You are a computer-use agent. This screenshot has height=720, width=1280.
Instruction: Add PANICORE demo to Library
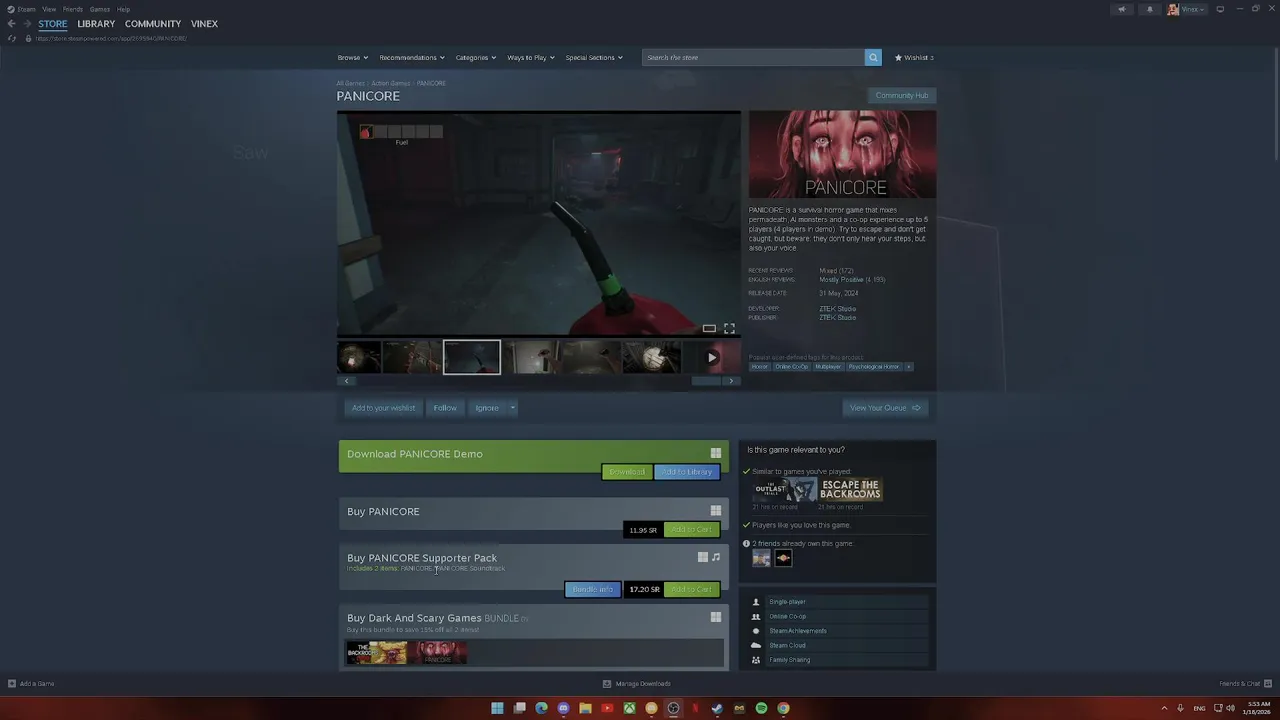click(x=687, y=472)
